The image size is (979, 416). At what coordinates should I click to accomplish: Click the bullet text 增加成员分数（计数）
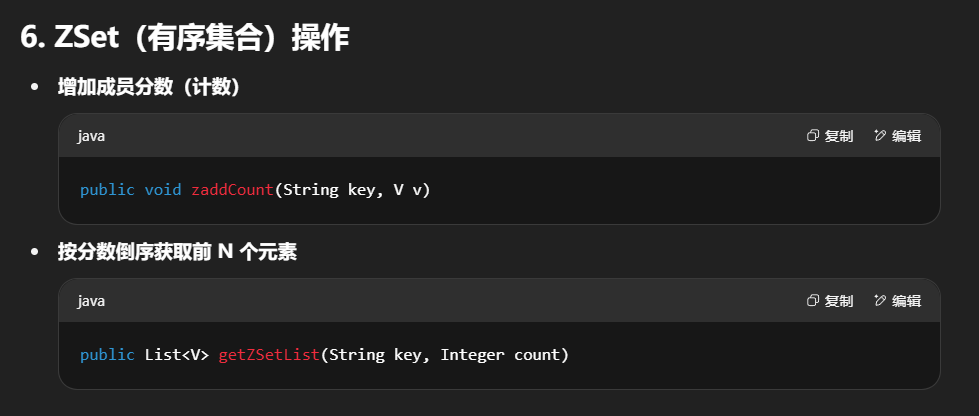(149, 88)
